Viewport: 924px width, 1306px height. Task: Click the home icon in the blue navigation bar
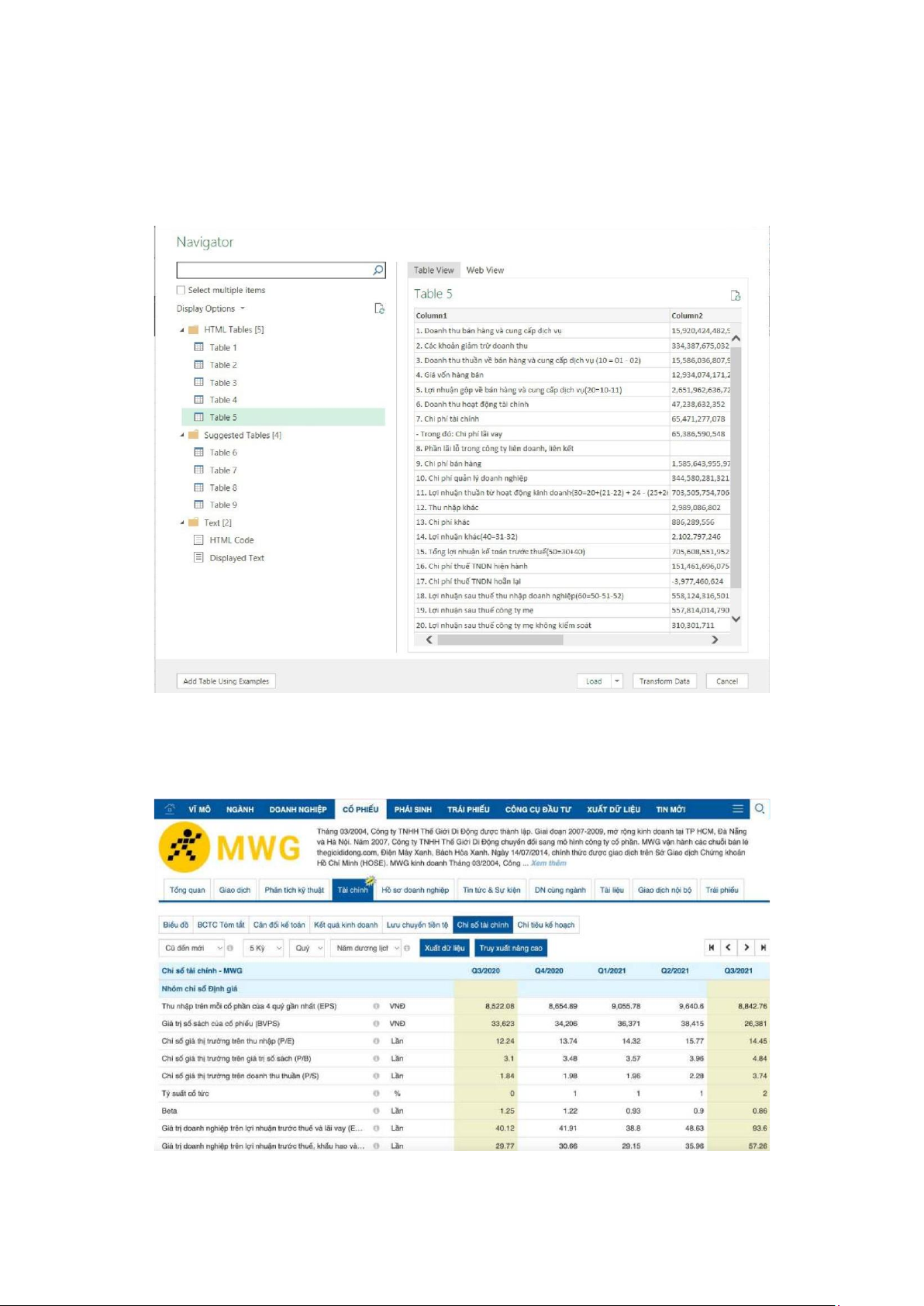tap(170, 808)
